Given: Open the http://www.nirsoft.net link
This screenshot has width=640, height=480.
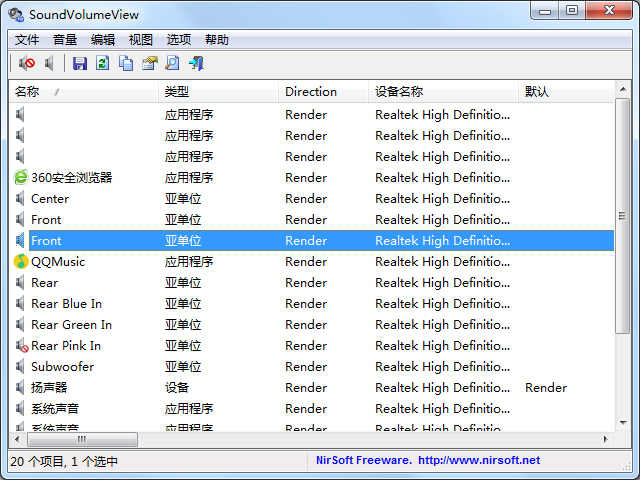Looking at the screenshot, I should pyautogui.click(x=479, y=460).
